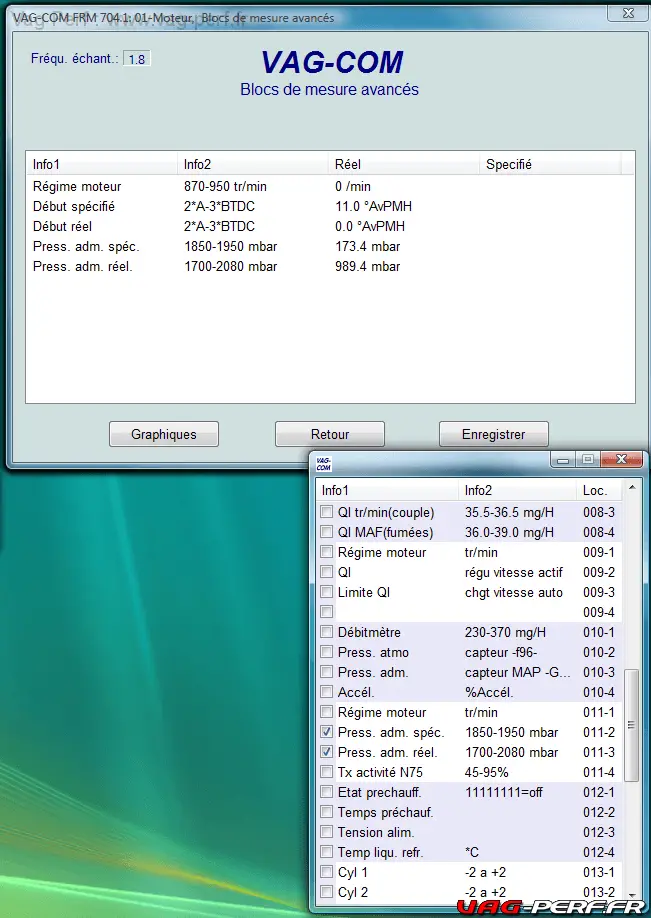Maximize the small selection window
Image resolution: width=651 pixels, height=918 pixels.
[588, 460]
